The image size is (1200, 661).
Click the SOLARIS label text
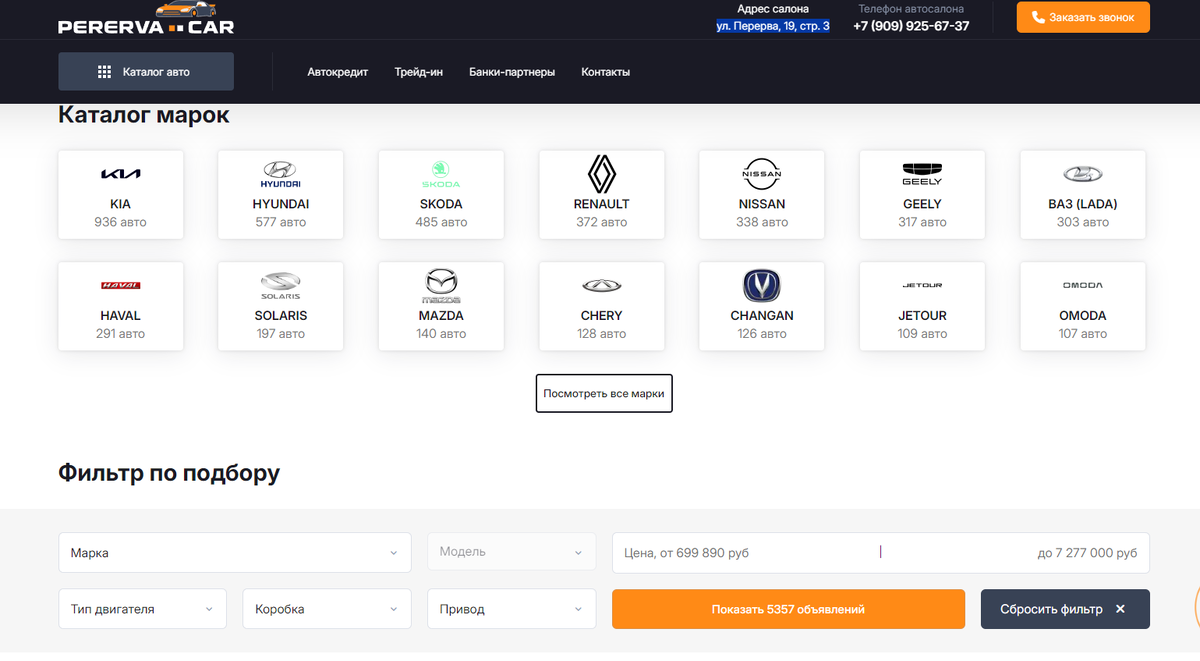[x=281, y=315]
